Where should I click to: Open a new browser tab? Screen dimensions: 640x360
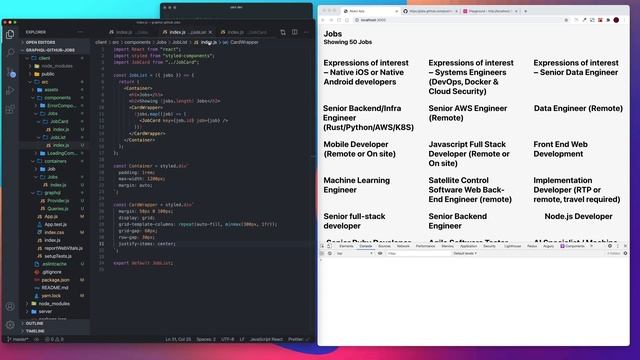coord(525,11)
